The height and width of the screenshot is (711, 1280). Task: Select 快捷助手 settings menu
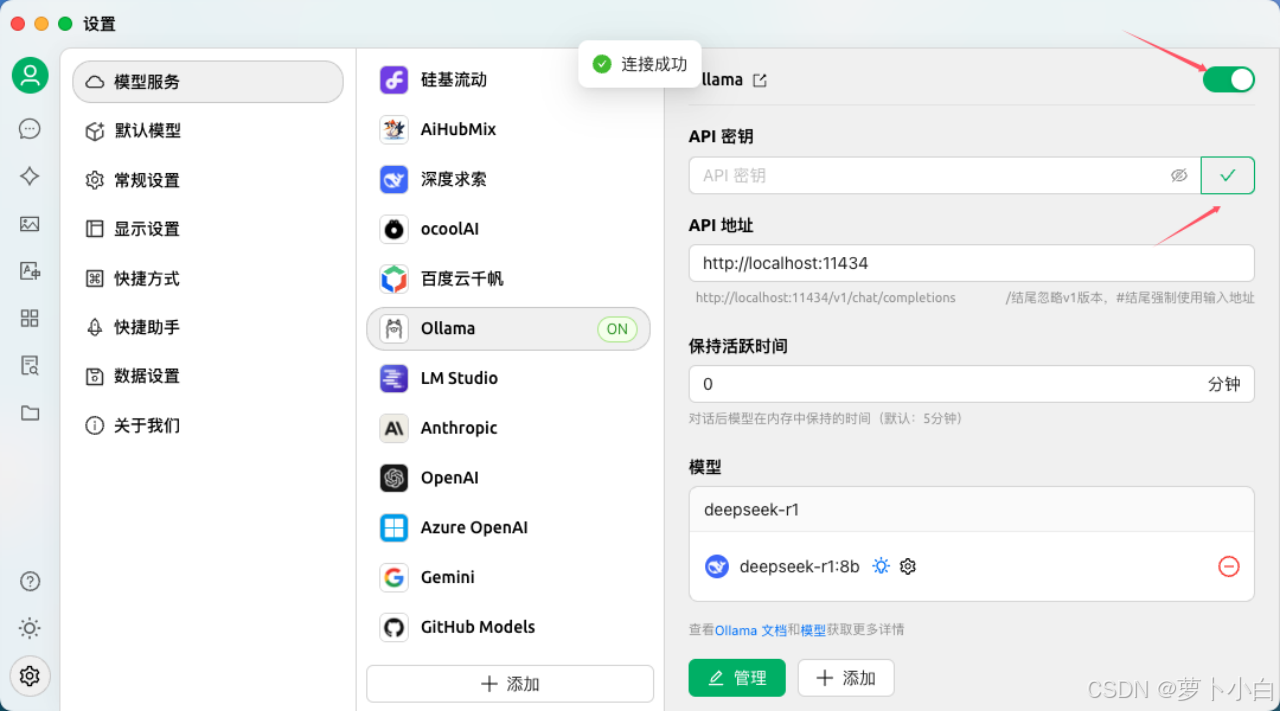tap(208, 327)
